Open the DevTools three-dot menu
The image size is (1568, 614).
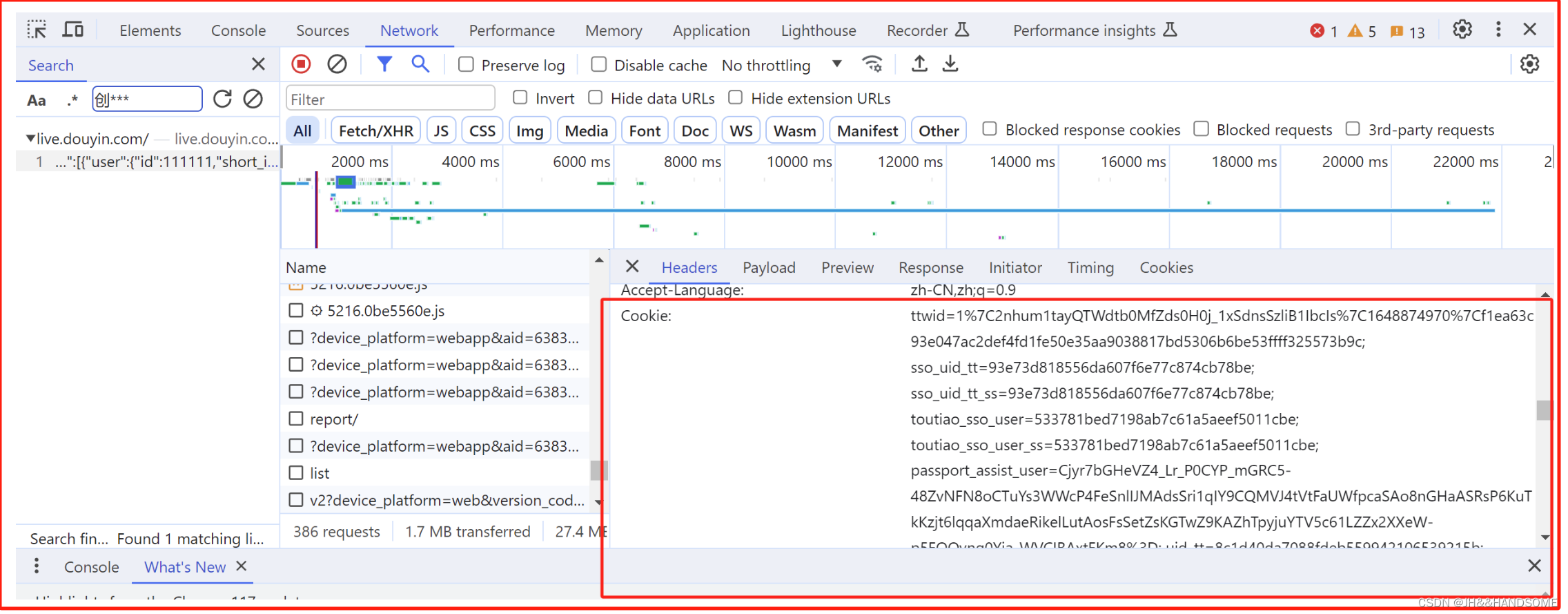[1498, 30]
